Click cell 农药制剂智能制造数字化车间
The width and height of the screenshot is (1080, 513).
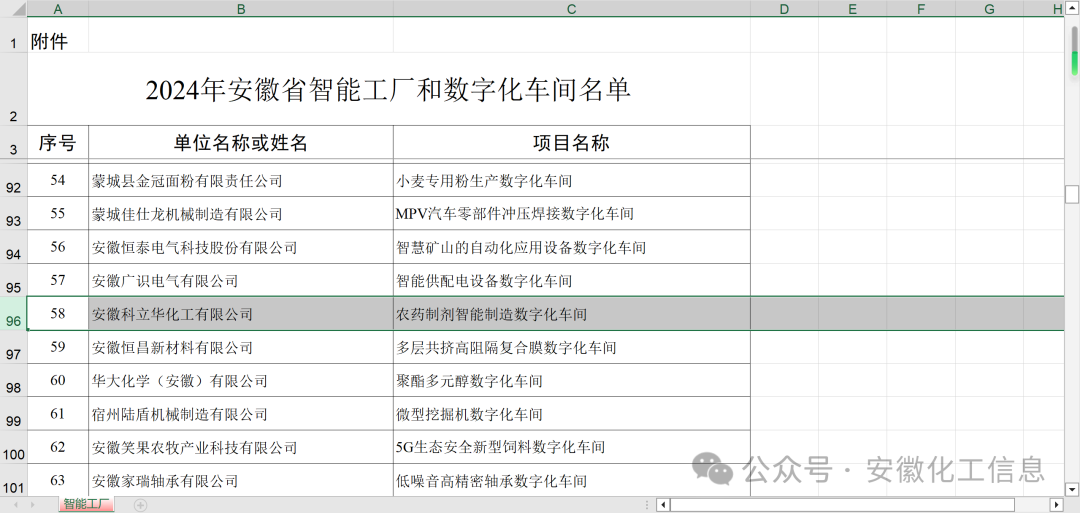(572, 314)
